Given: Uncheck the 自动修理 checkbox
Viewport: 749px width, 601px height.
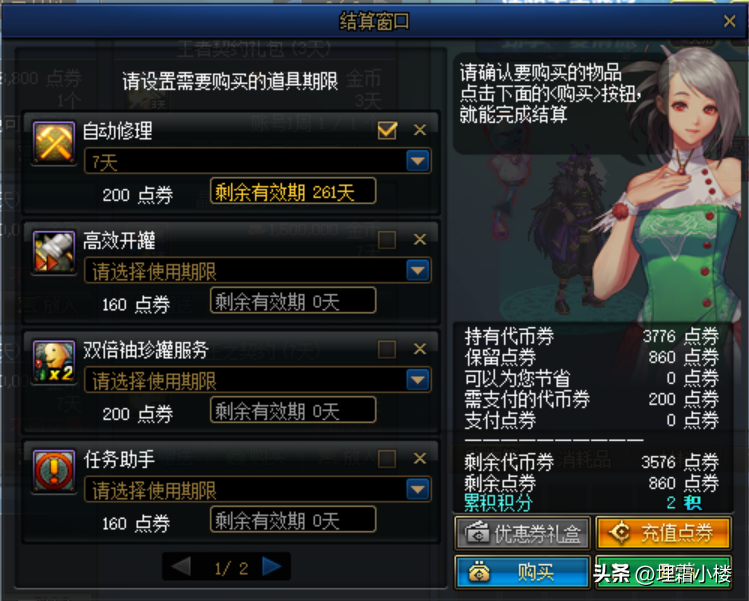Looking at the screenshot, I should pos(387,130).
